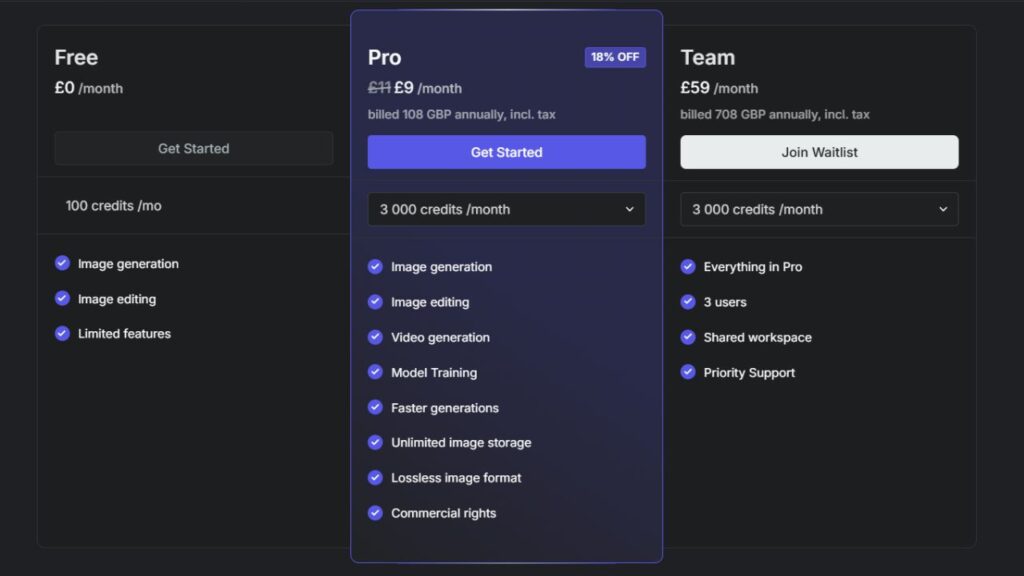This screenshot has width=1024, height=576.
Task: Click the Everything in Pro feature text
Action: (x=752, y=266)
